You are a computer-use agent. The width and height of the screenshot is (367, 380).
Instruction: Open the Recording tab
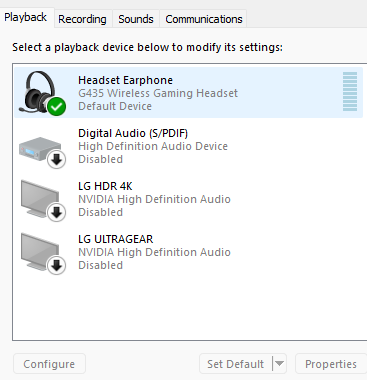click(82, 19)
